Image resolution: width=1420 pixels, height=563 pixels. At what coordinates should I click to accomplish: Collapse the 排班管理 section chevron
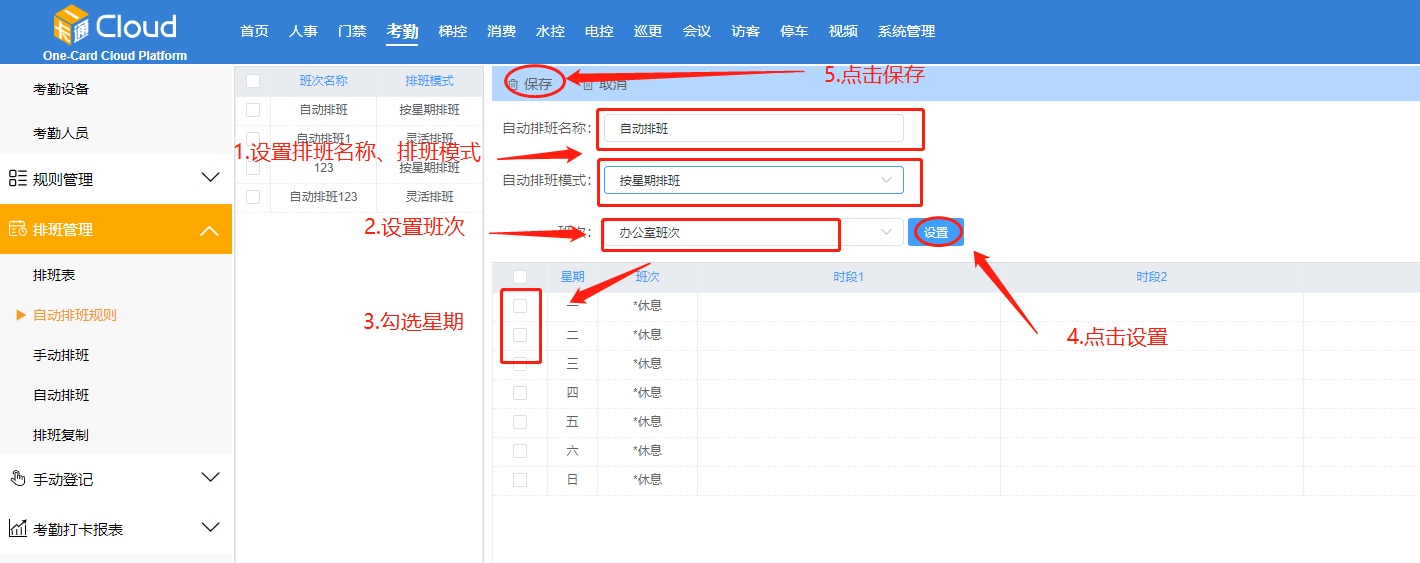210,230
